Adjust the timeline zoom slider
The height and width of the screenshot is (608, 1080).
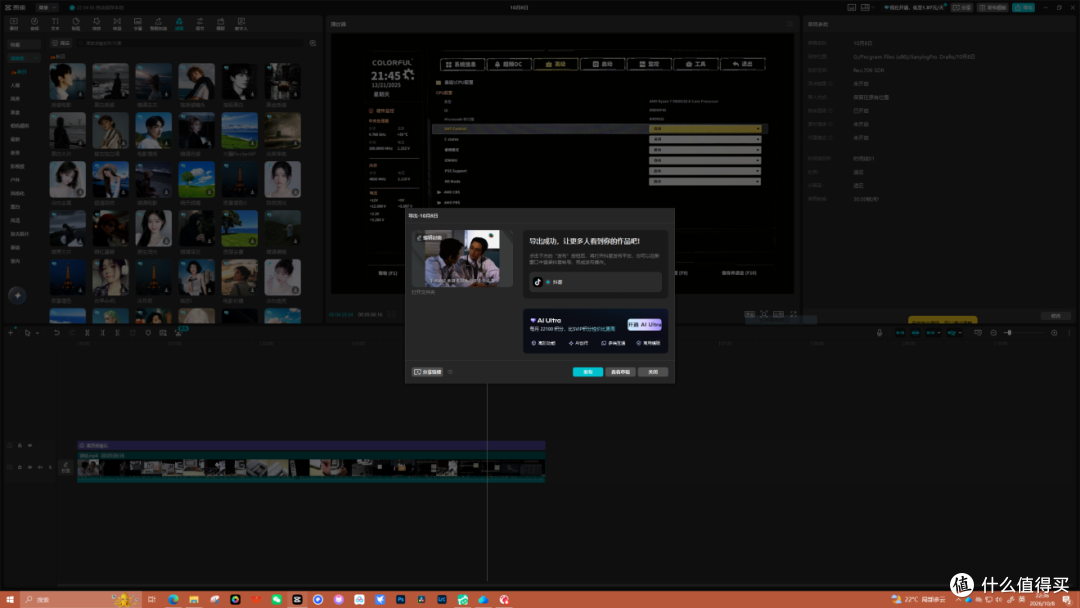[1008, 333]
